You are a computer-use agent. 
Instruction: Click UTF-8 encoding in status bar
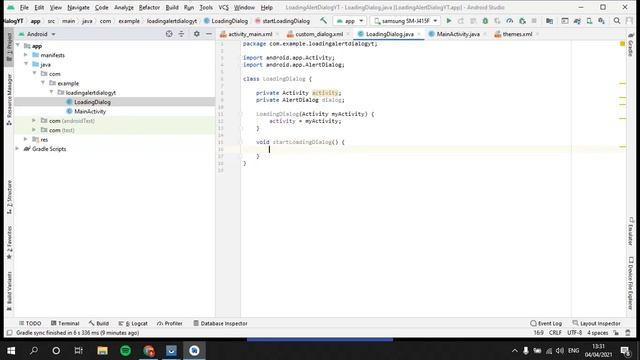[574, 333]
